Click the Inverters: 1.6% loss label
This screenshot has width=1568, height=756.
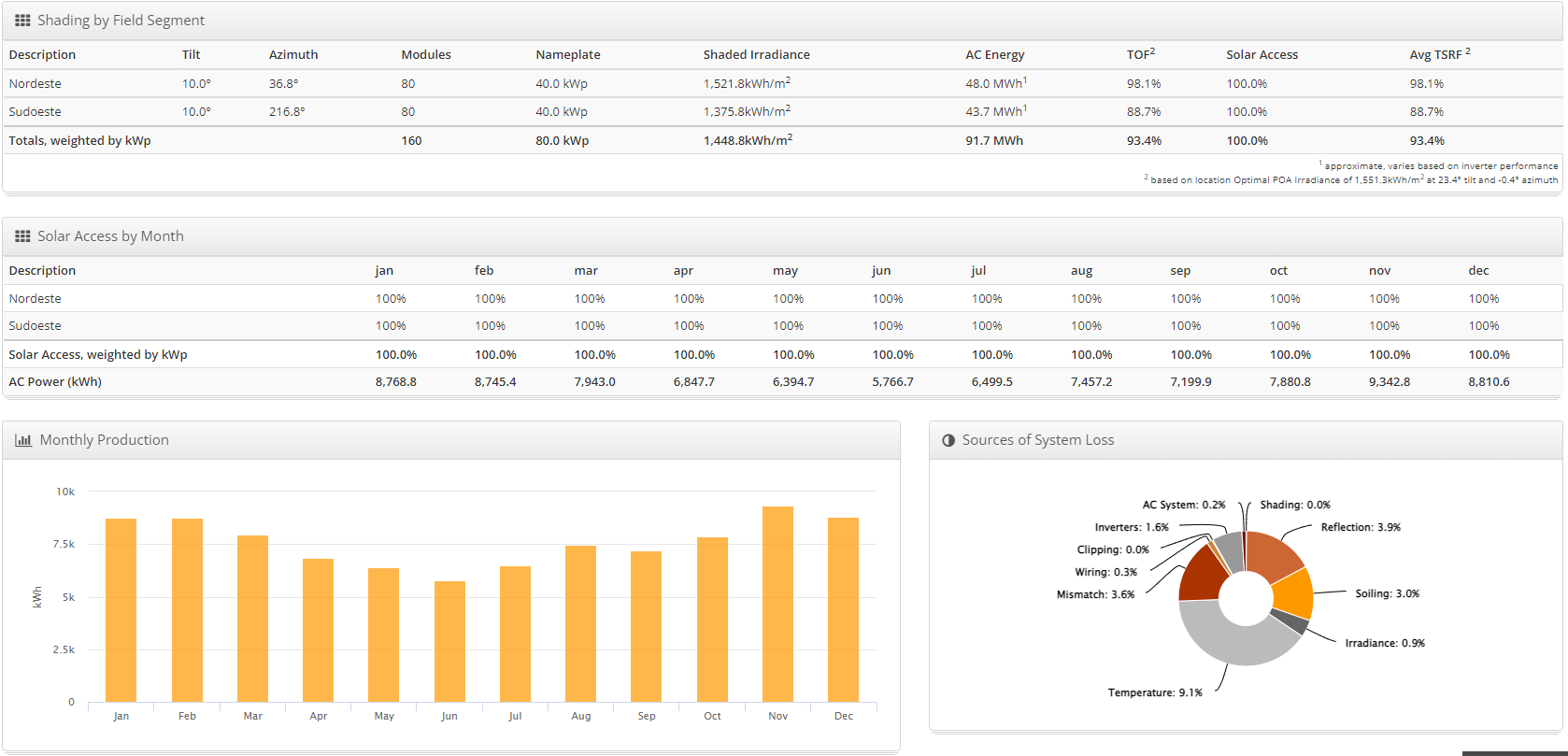(1132, 527)
